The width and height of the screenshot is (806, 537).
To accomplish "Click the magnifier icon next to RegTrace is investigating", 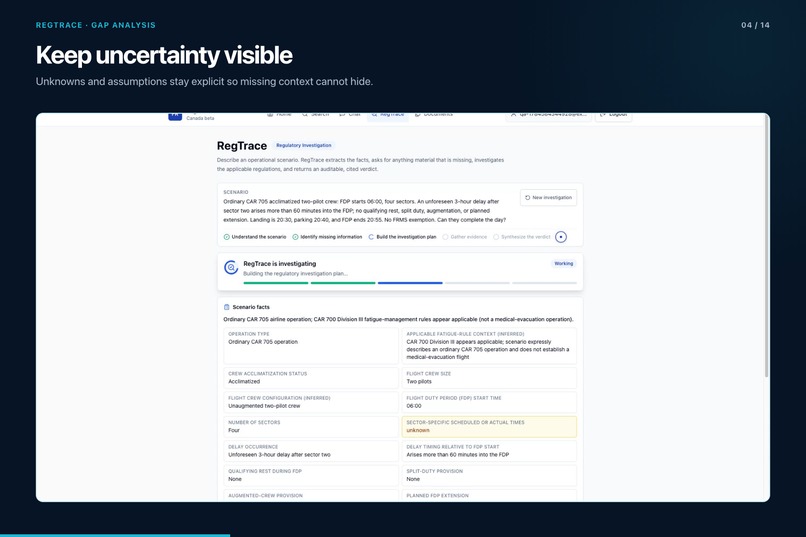I will 231,267.
